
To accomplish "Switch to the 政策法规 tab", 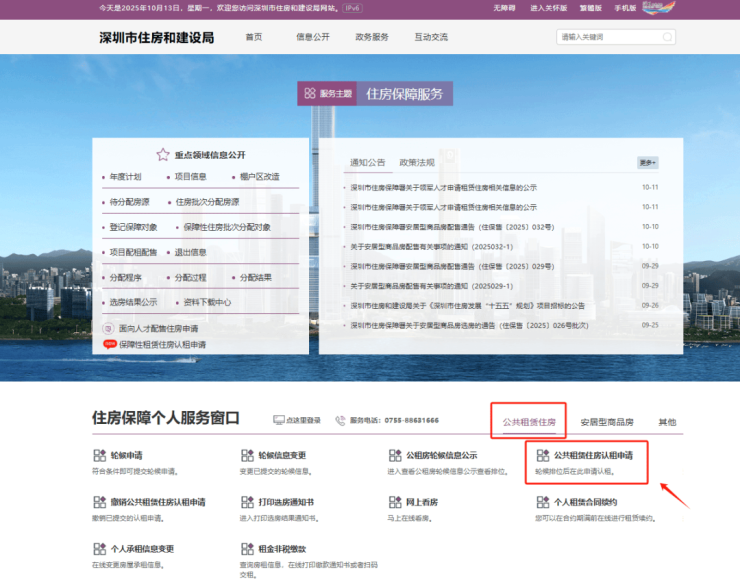I will pos(416,162).
